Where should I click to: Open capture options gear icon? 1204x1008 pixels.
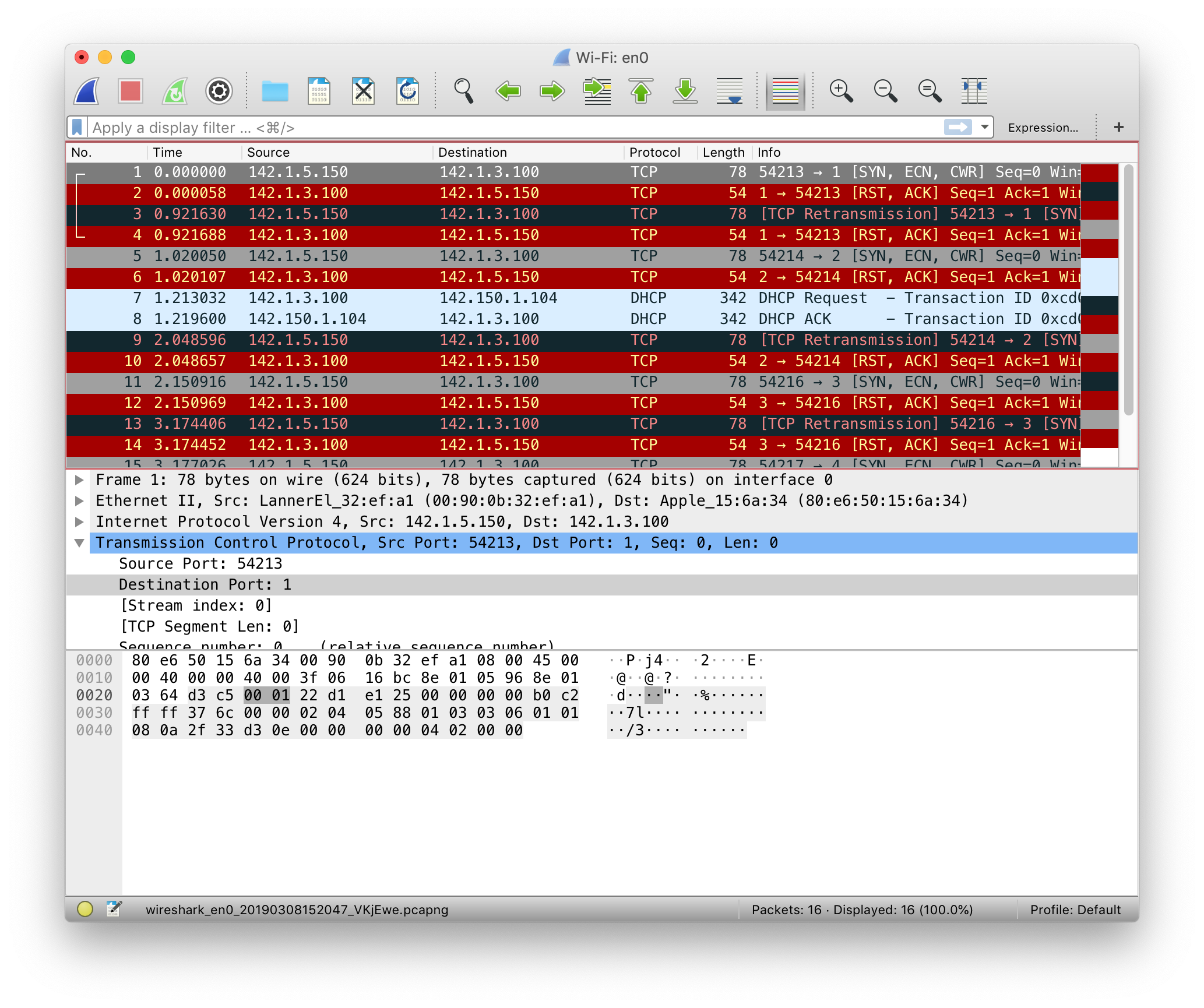219,91
